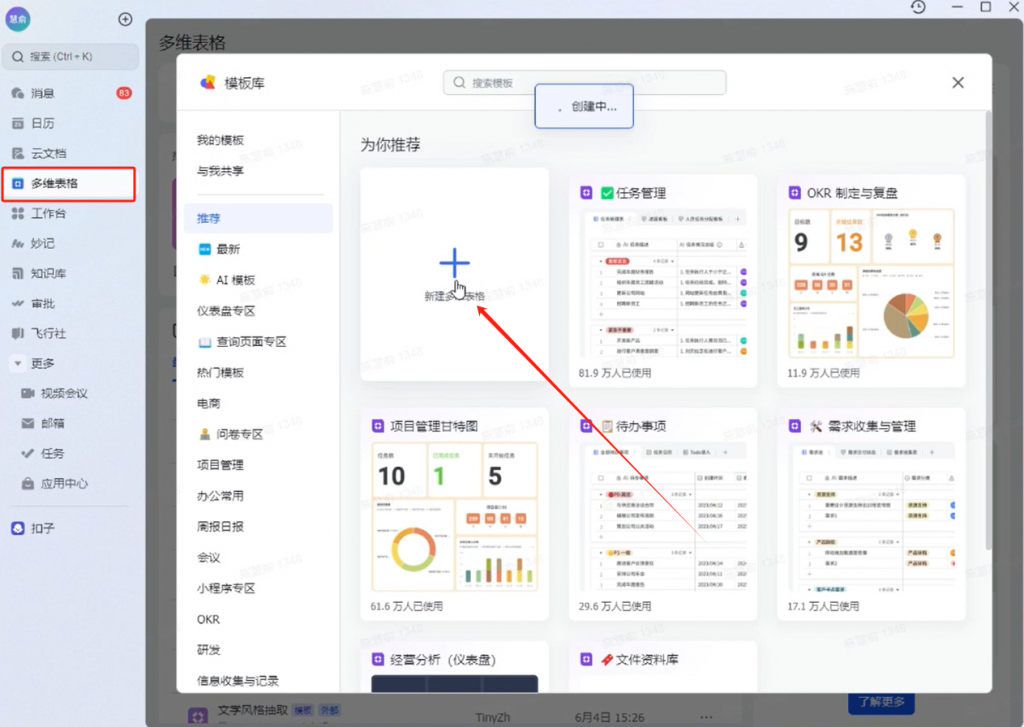Open the 扣子 app icon
1024x727 pixels.
[x=18, y=528]
